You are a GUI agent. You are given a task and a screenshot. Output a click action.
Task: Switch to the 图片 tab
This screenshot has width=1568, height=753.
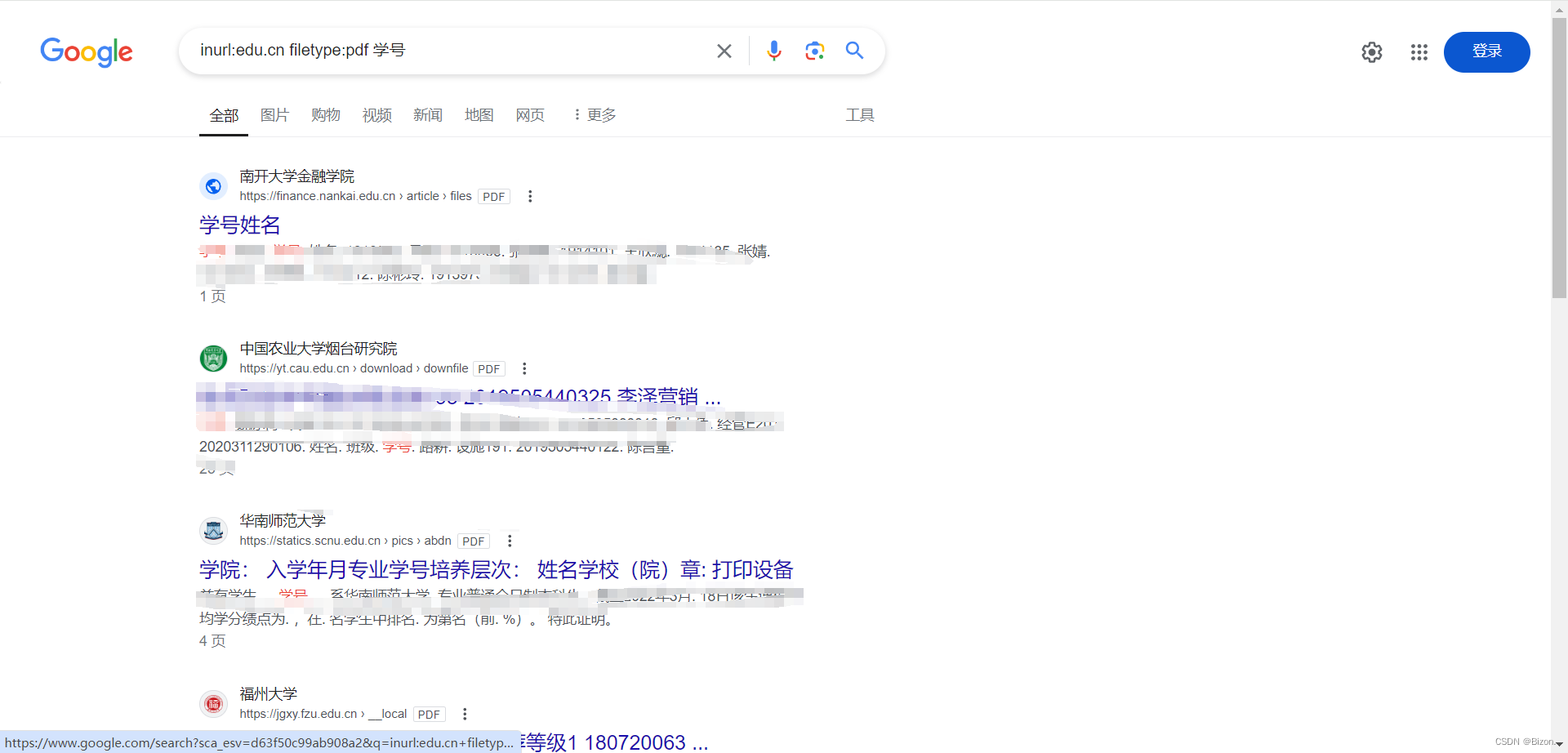pos(274,114)
